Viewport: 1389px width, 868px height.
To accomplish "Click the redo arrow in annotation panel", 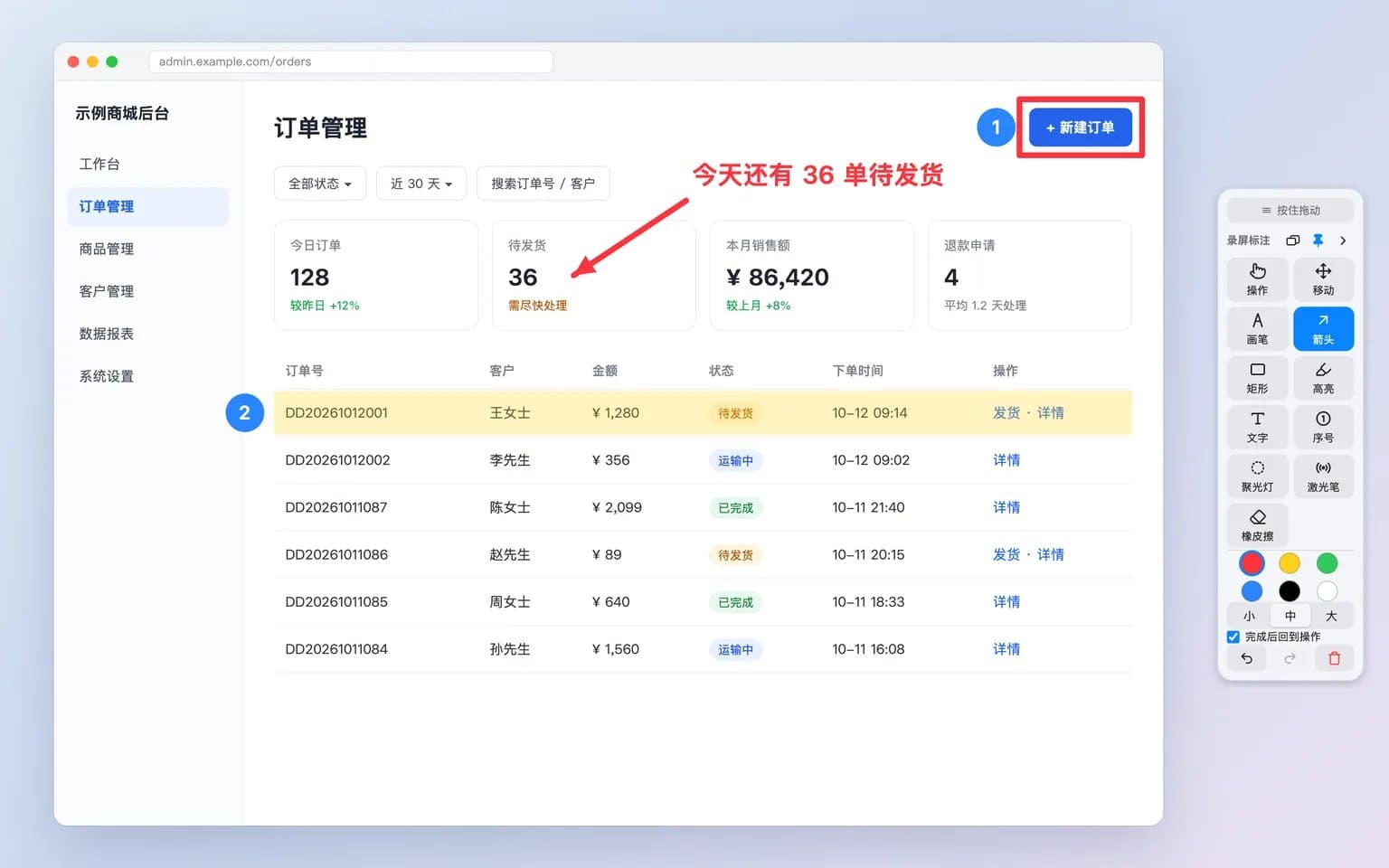I will click(1290, 658).
